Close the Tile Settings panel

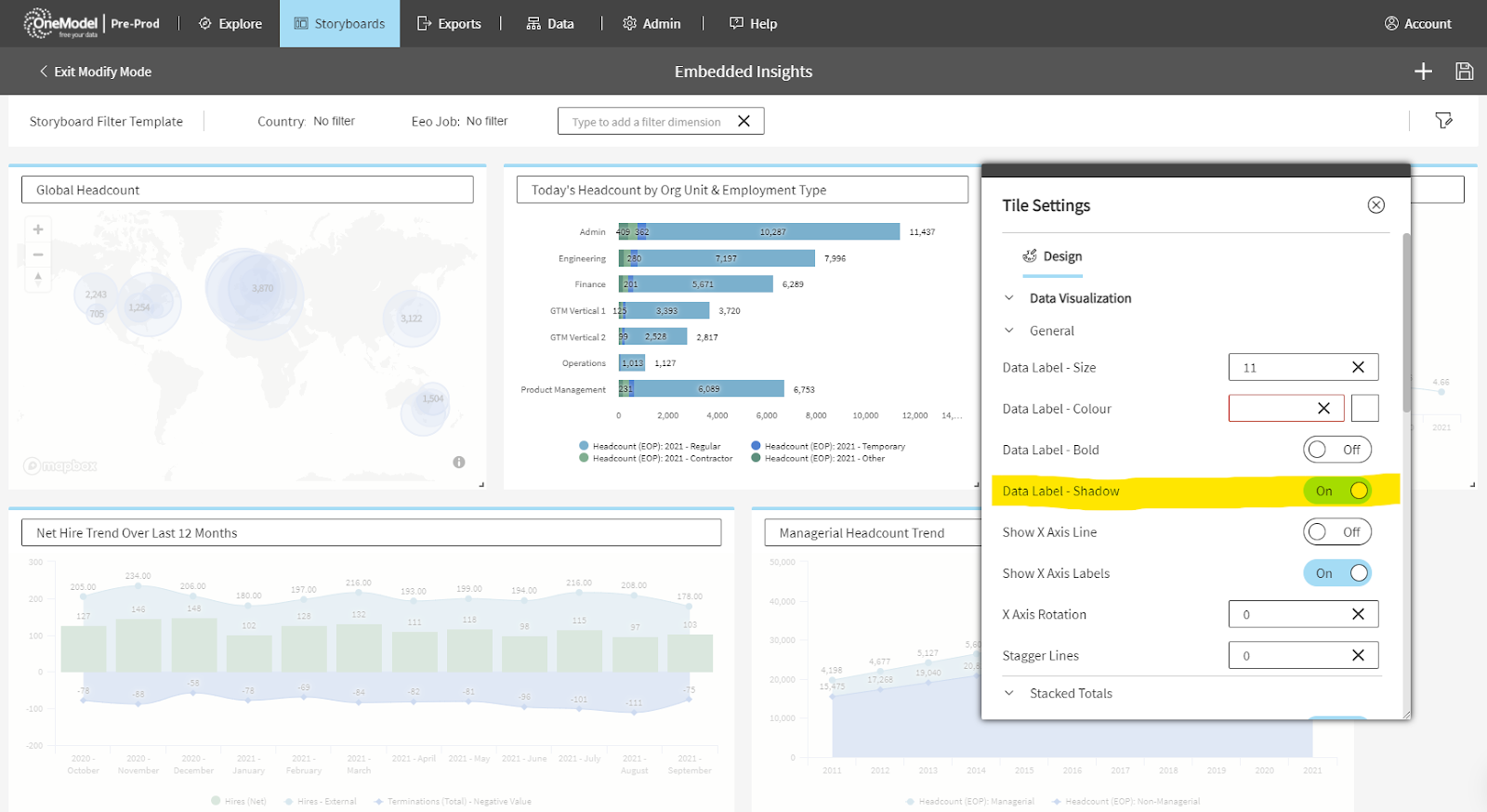(1376, 205)
